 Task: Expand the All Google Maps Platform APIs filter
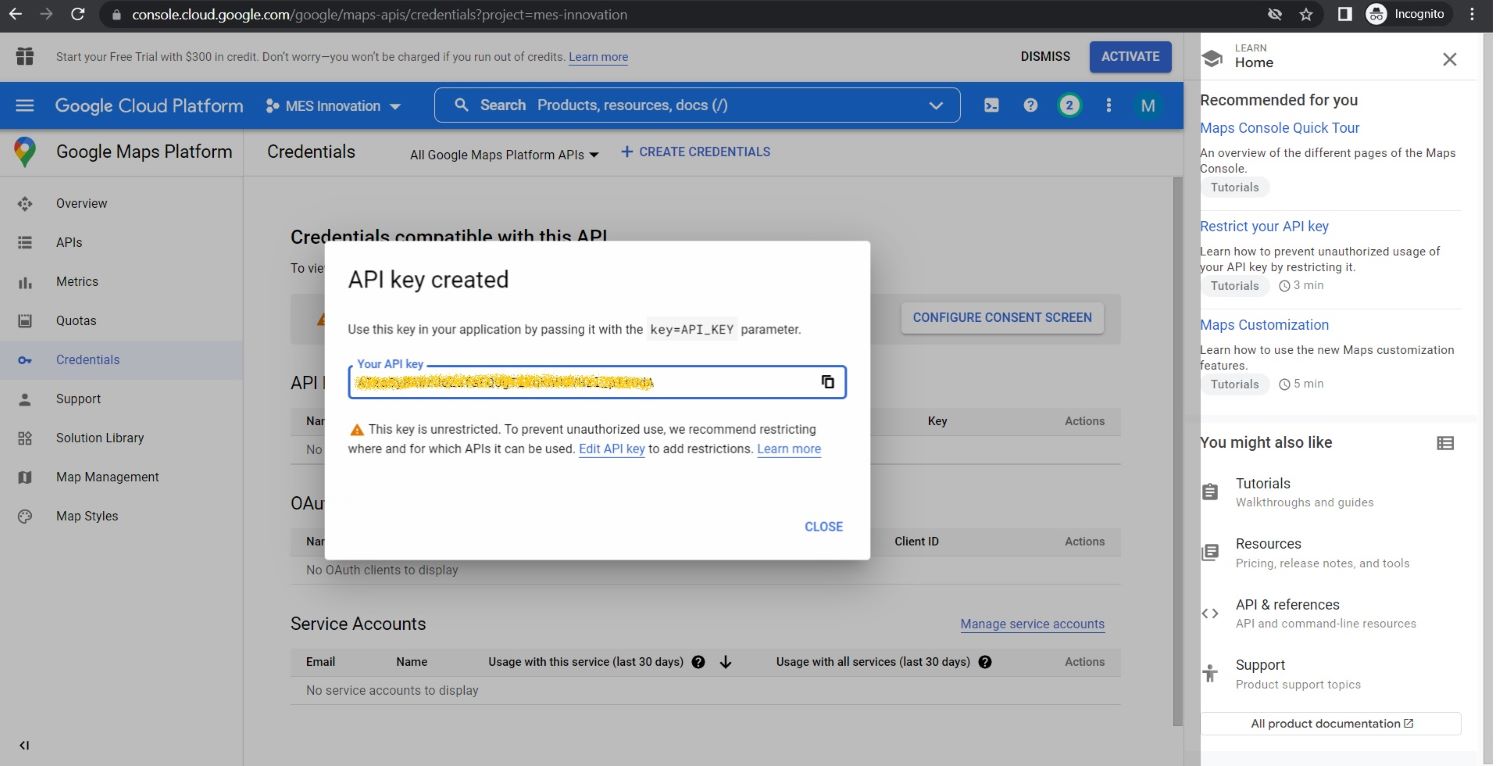(x=502, y=154)
